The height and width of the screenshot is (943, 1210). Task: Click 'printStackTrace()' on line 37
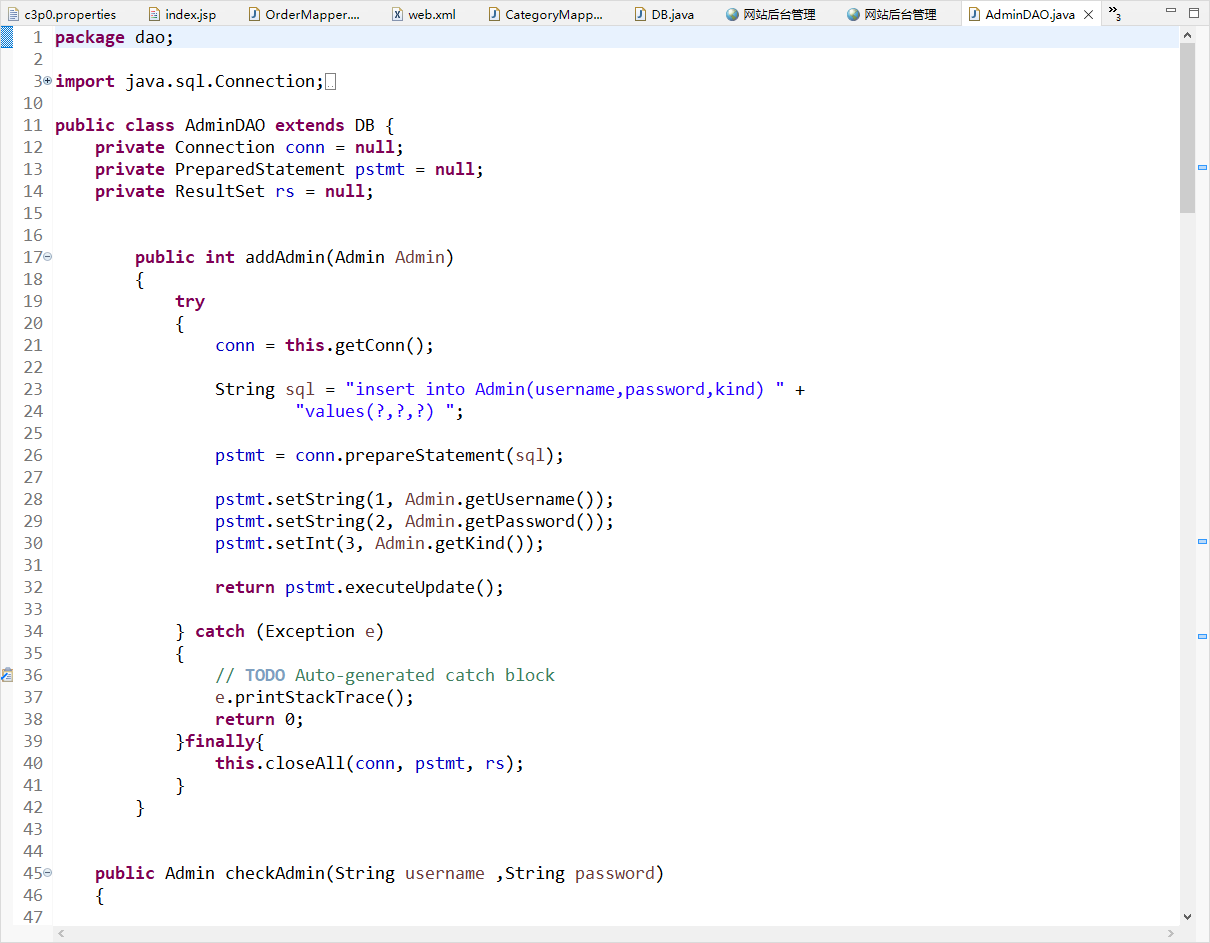click(x=320, y=697)
